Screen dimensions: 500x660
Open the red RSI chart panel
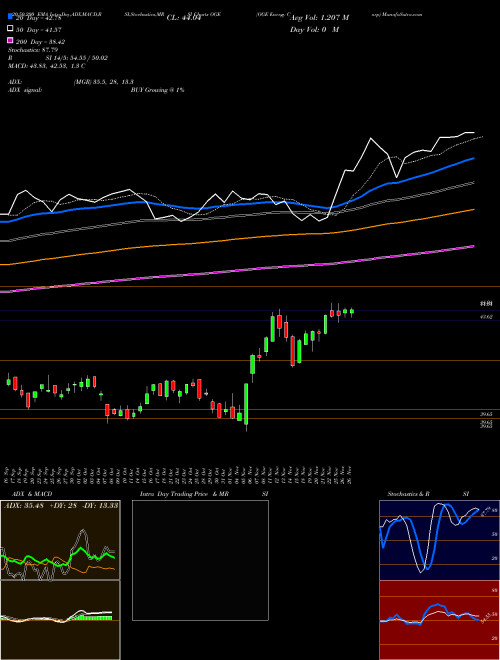point(439,620)
